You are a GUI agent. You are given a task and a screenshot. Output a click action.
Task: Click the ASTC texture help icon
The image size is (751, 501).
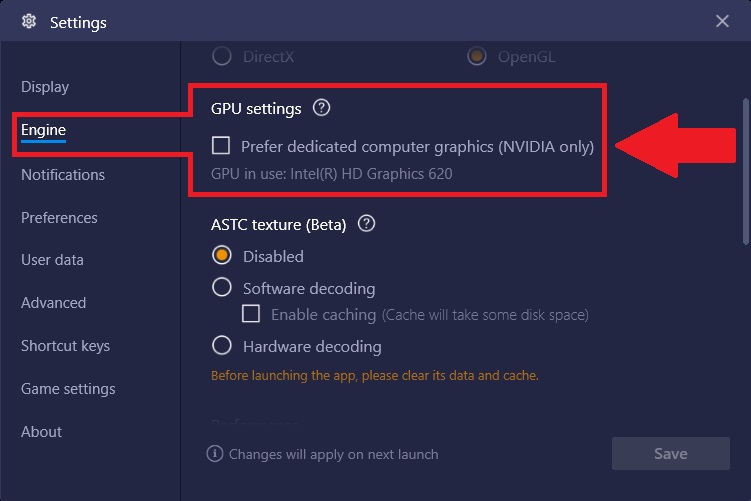[x=366, y=224]
